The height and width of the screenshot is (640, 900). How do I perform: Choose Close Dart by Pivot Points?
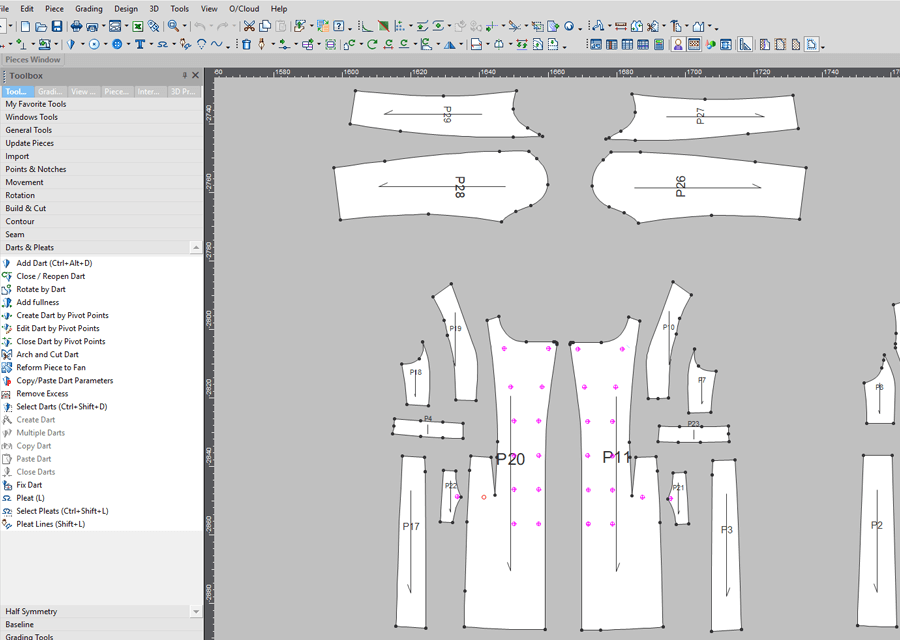(60, 341)
